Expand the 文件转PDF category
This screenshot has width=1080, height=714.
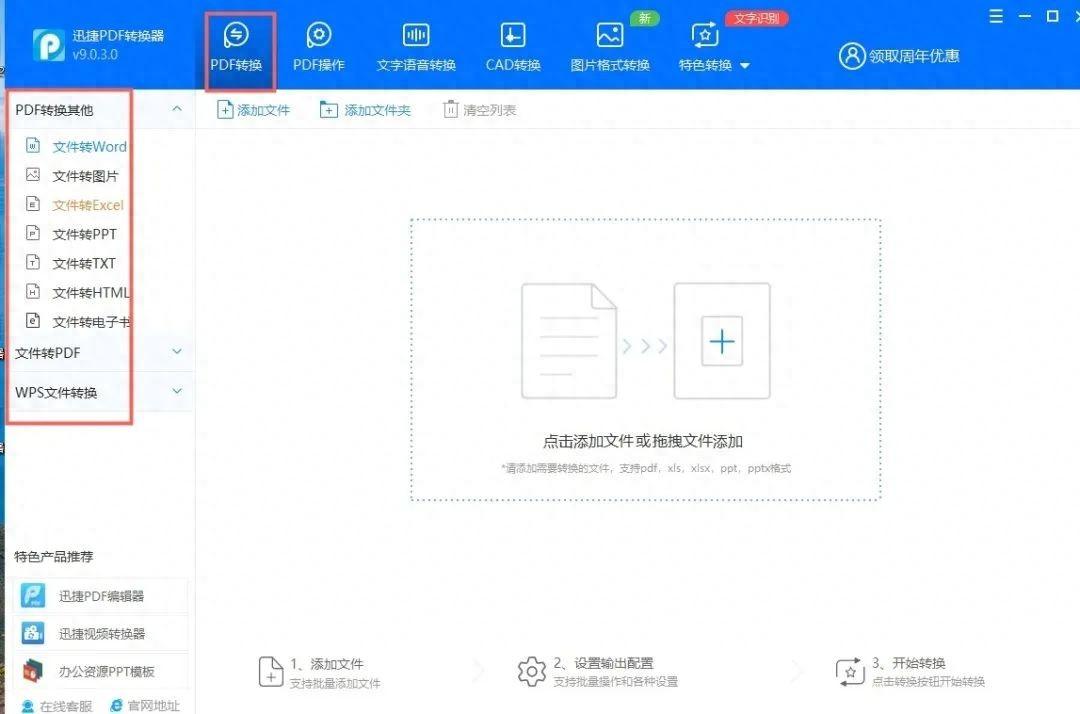coord(177,352)
